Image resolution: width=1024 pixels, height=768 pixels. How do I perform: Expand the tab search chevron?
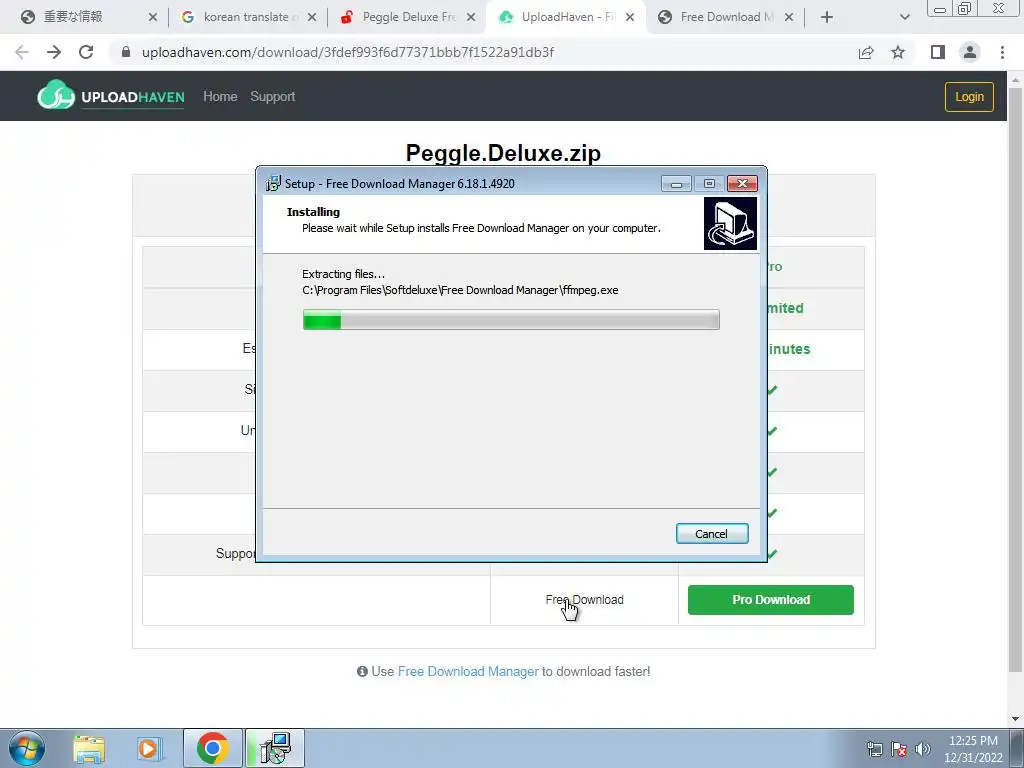tap(904, 17)
